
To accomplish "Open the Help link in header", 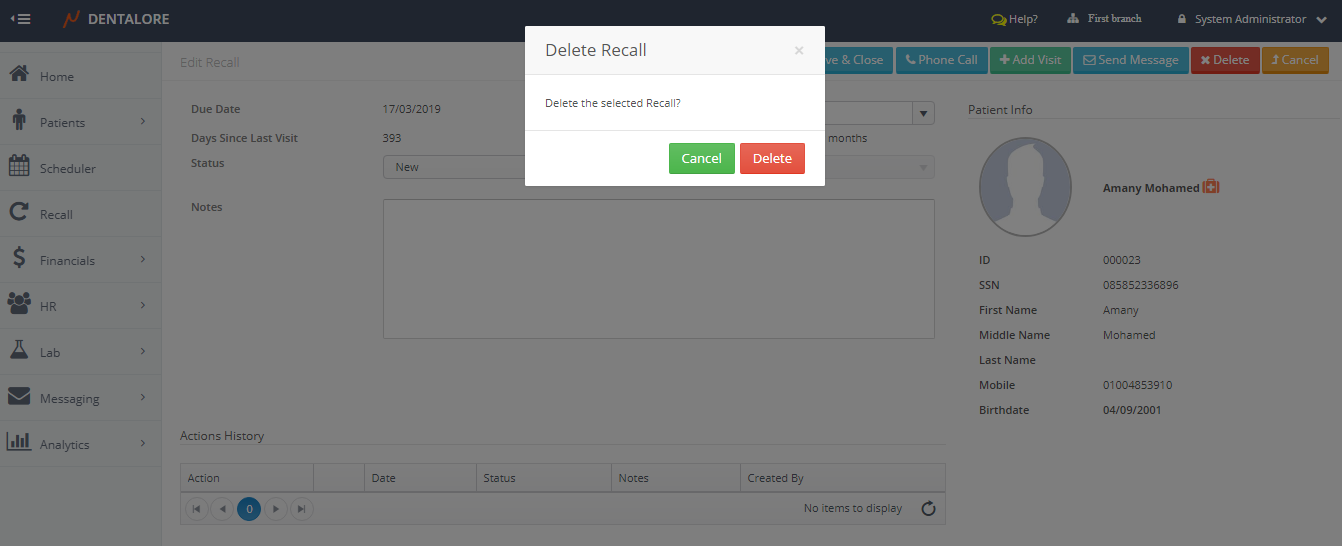I will coord(1014,19).
